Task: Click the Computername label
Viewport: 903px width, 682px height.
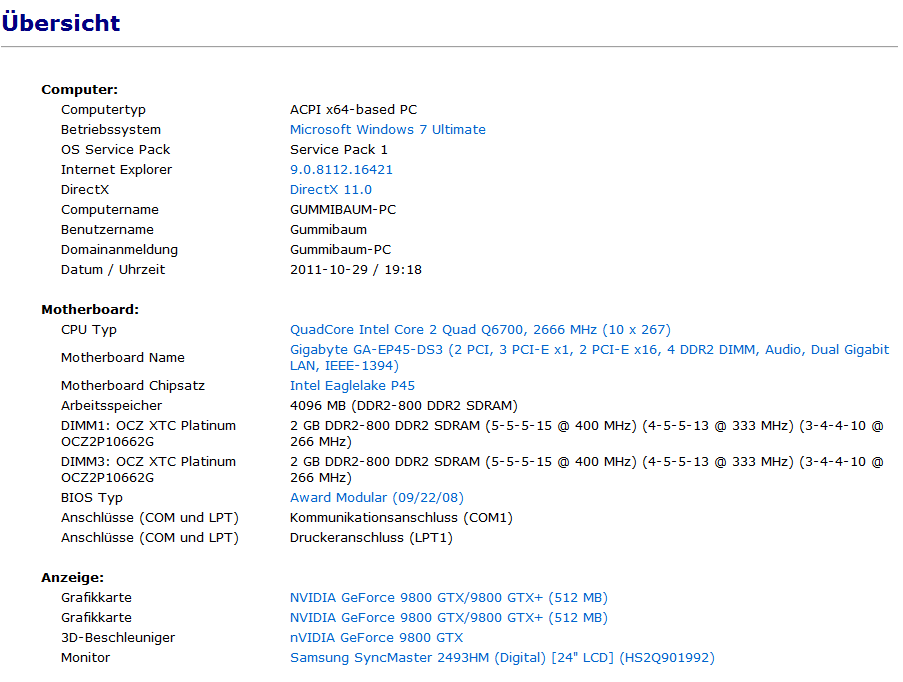Action: tap(109, 210)
